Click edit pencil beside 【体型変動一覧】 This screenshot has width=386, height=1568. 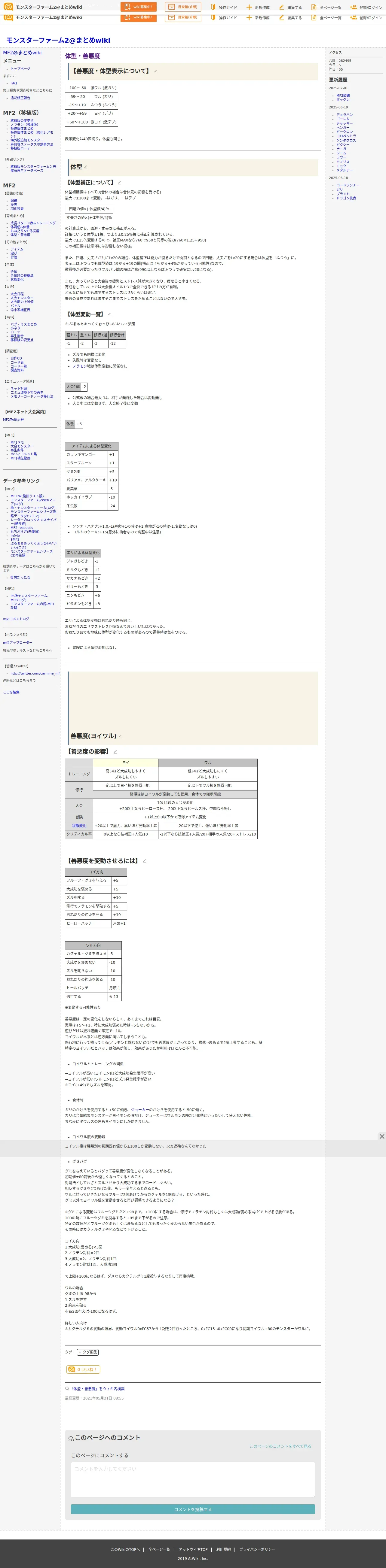[x=109, y=315]
